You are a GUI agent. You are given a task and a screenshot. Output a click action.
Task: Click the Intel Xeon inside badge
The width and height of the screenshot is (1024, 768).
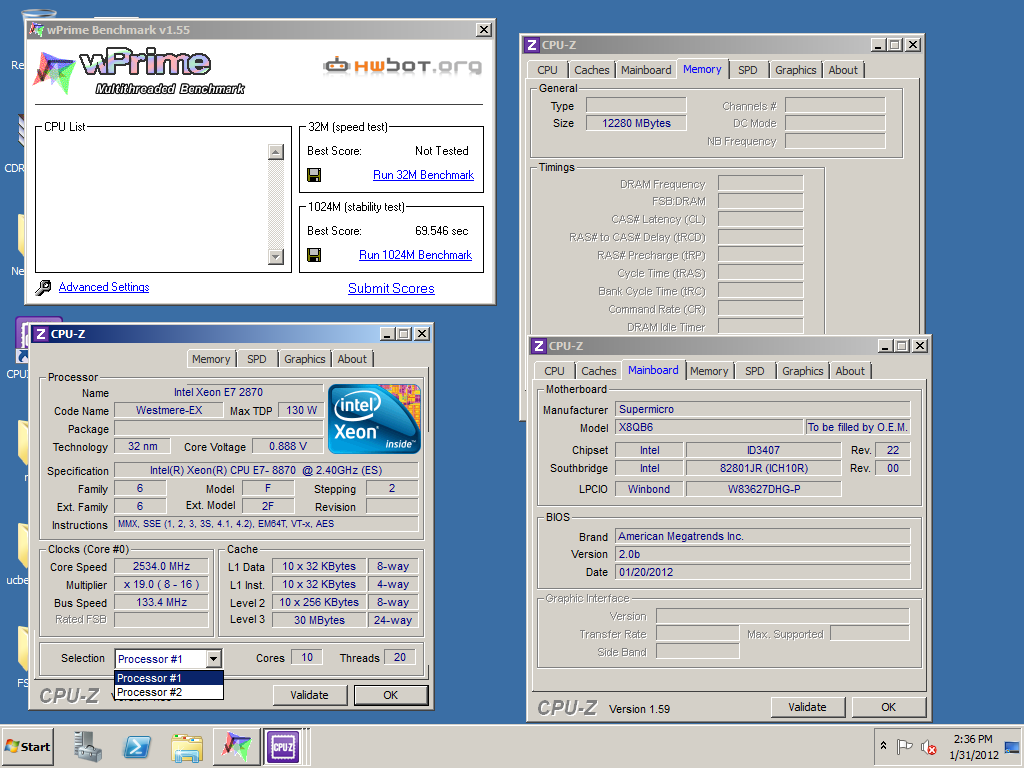tap(374, 419)
